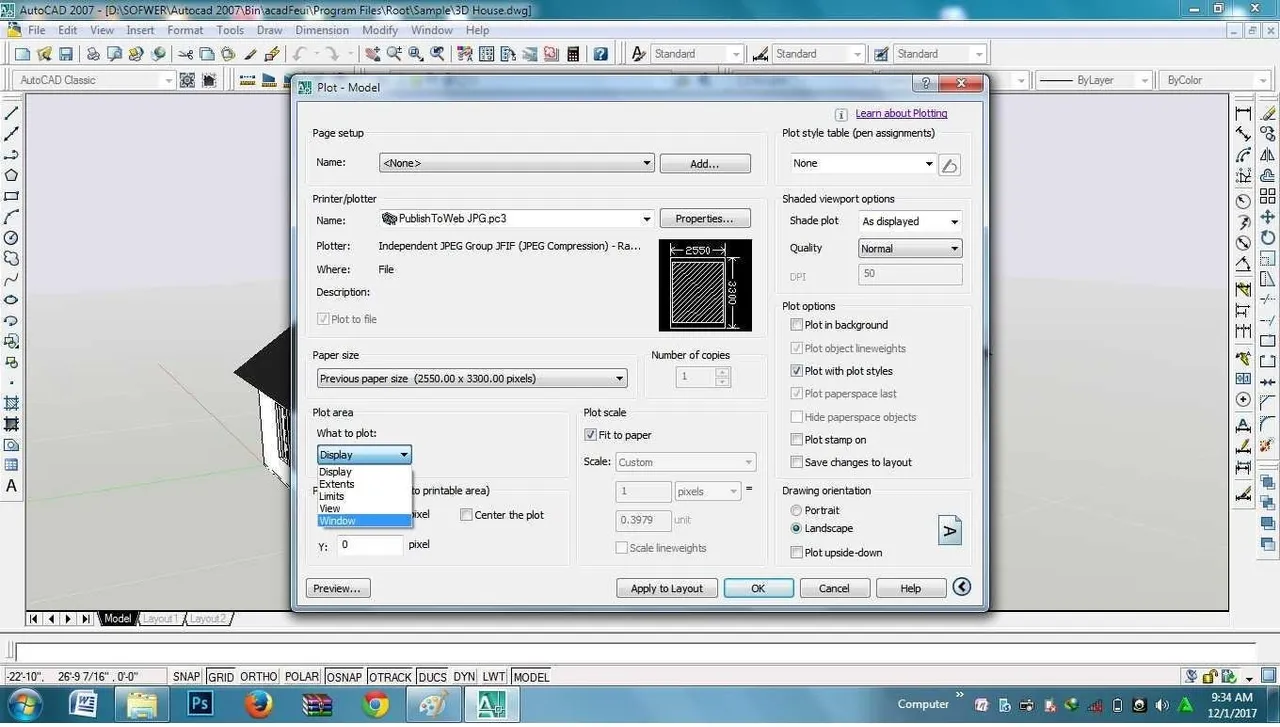1280x727 pixels.
Task: Select the Spline draw tool
Action: 12,279
